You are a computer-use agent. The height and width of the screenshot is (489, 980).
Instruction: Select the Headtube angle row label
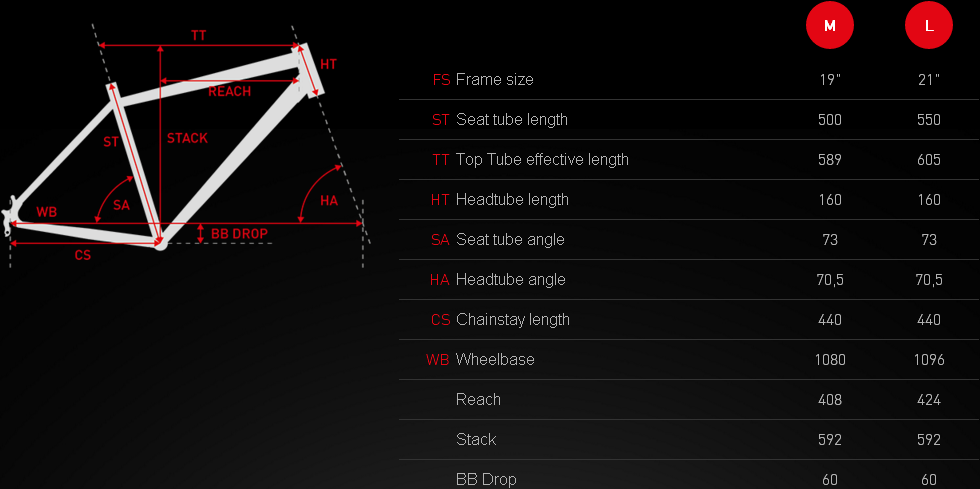click(x=510, y=279)
